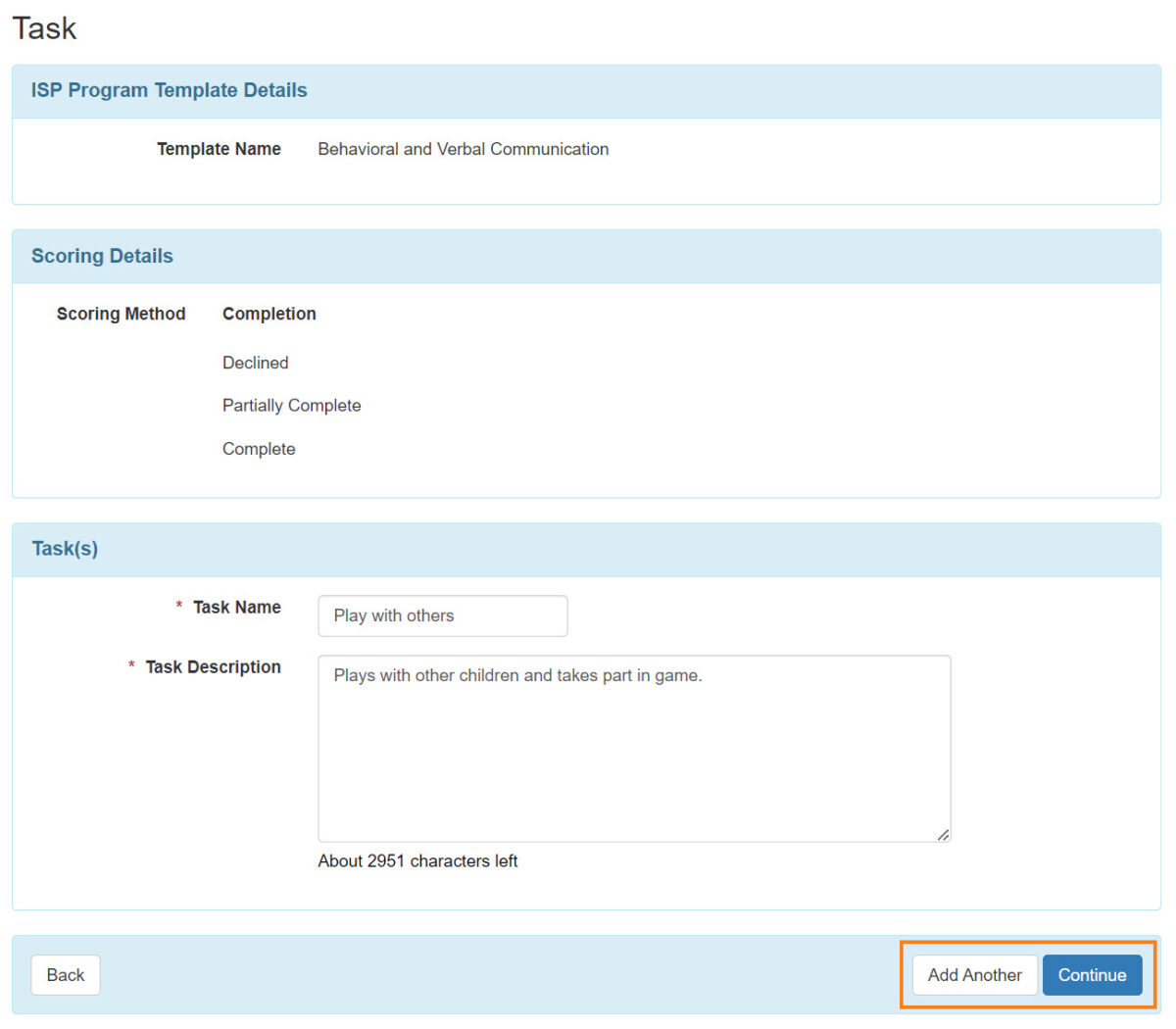Click the Behavioral and Verbal Communication template name
Image resolution: width=1176 pixels, height=1029 pixels.
[x=463, y=149]
